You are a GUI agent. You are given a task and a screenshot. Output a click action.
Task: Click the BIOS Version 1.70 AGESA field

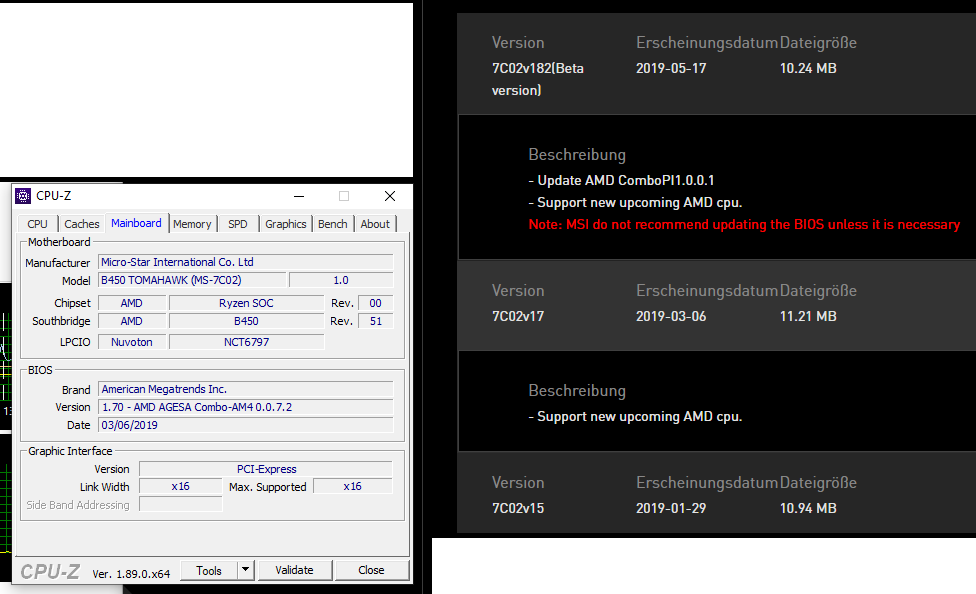(x=246, y=407)
